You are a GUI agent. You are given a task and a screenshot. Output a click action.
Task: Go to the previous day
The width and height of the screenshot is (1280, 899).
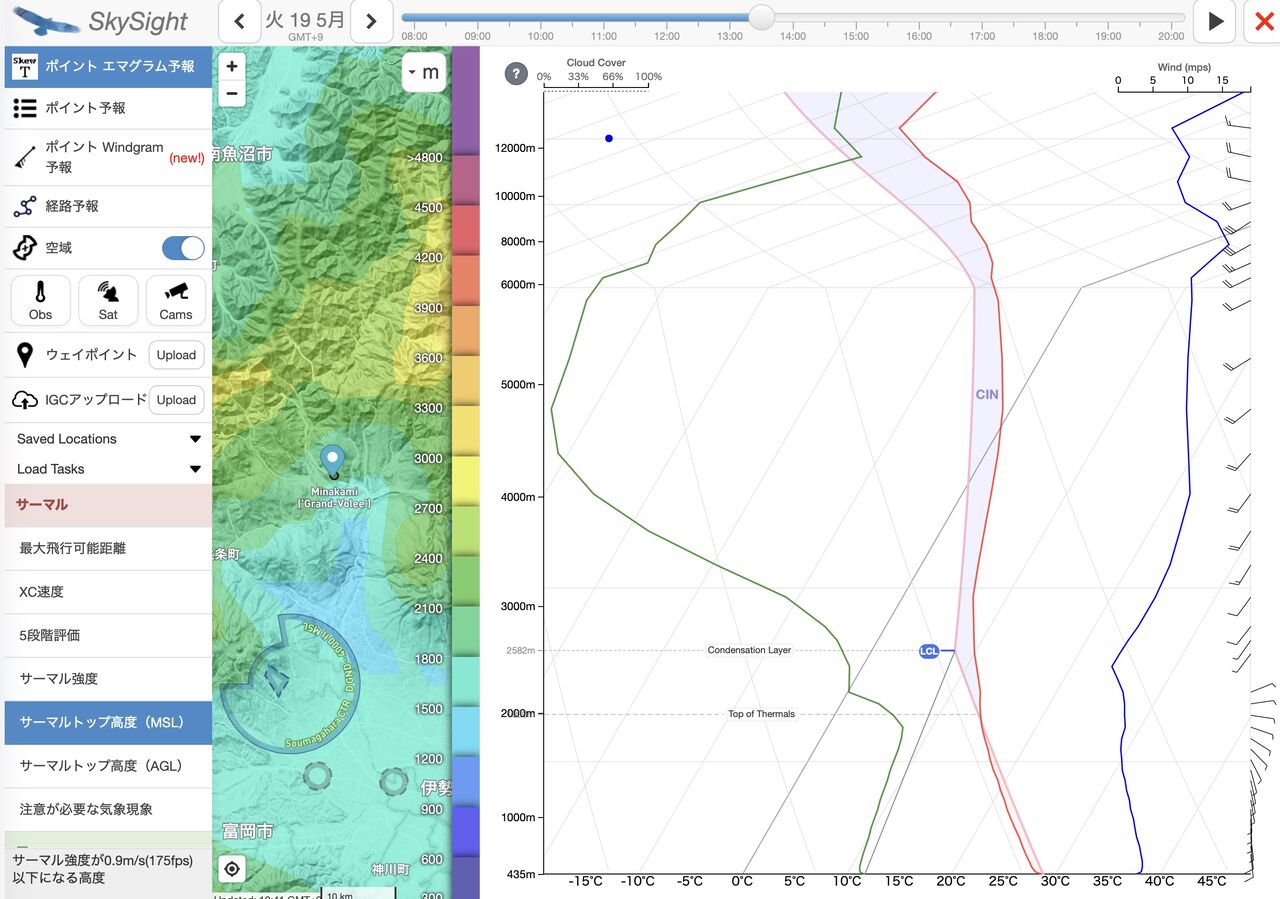click(239, 22)
